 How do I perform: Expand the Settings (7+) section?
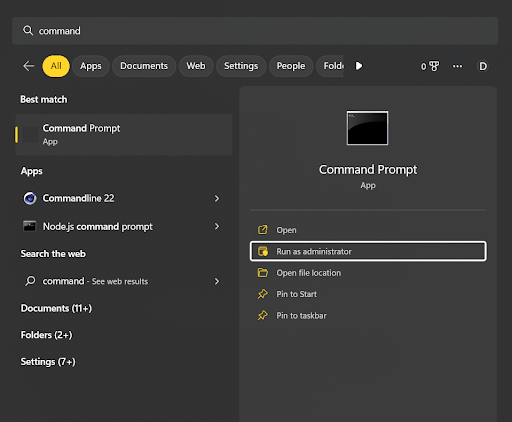coord(48,362)
